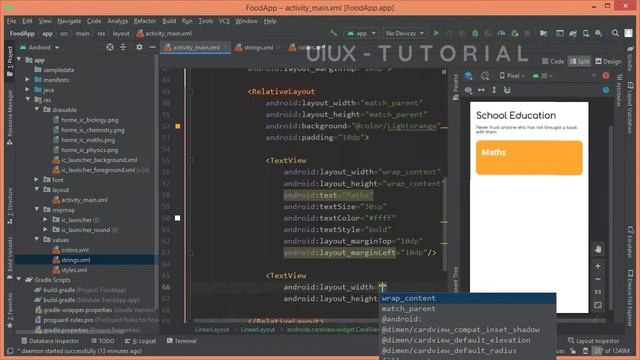Open the File menu
640x360 pixels.
(x=11, y=21)
